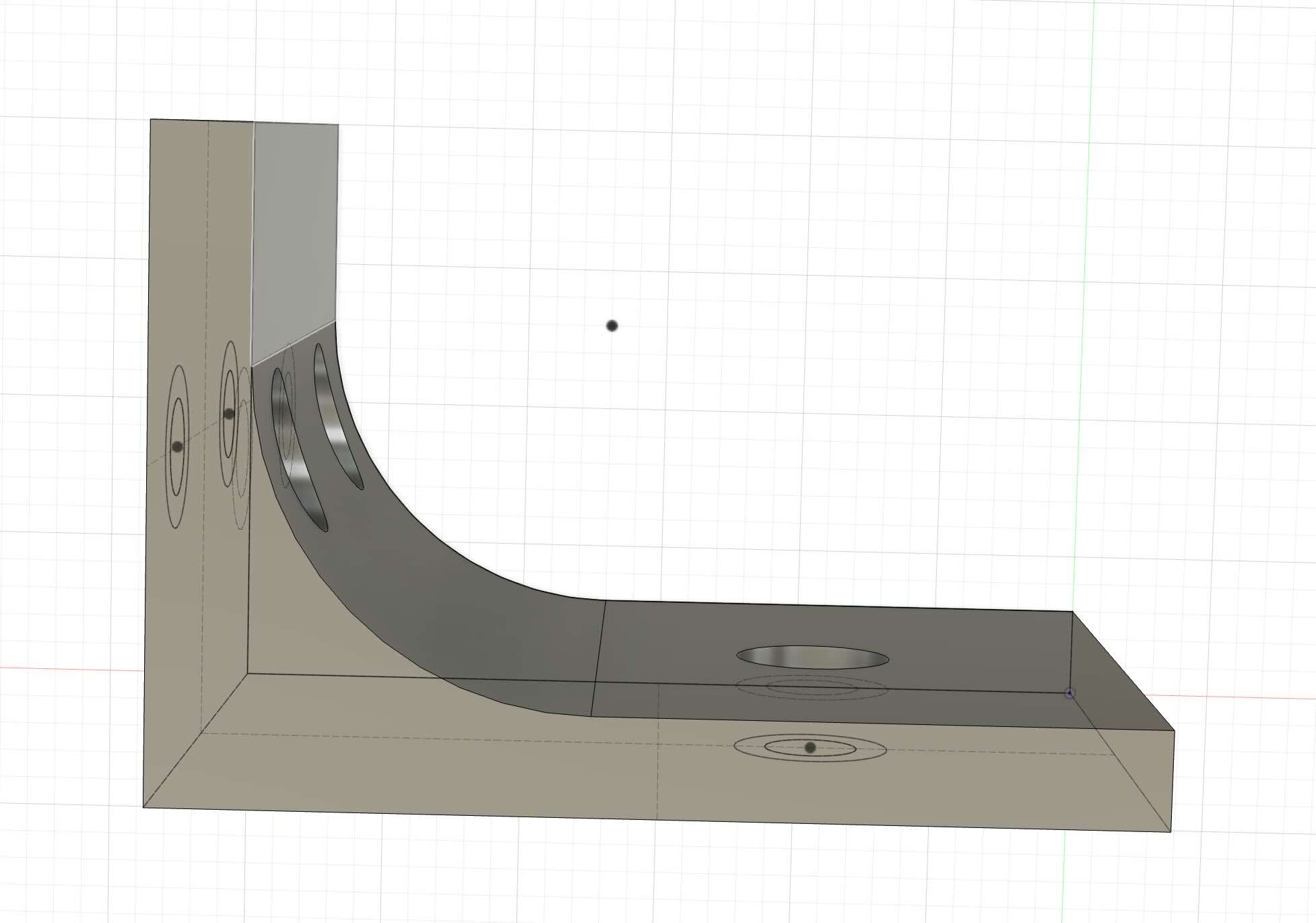Select the small circled vertex at the horizontal arm's far corner
This screenshot has height=923, width=1316.
[1070, 693]
